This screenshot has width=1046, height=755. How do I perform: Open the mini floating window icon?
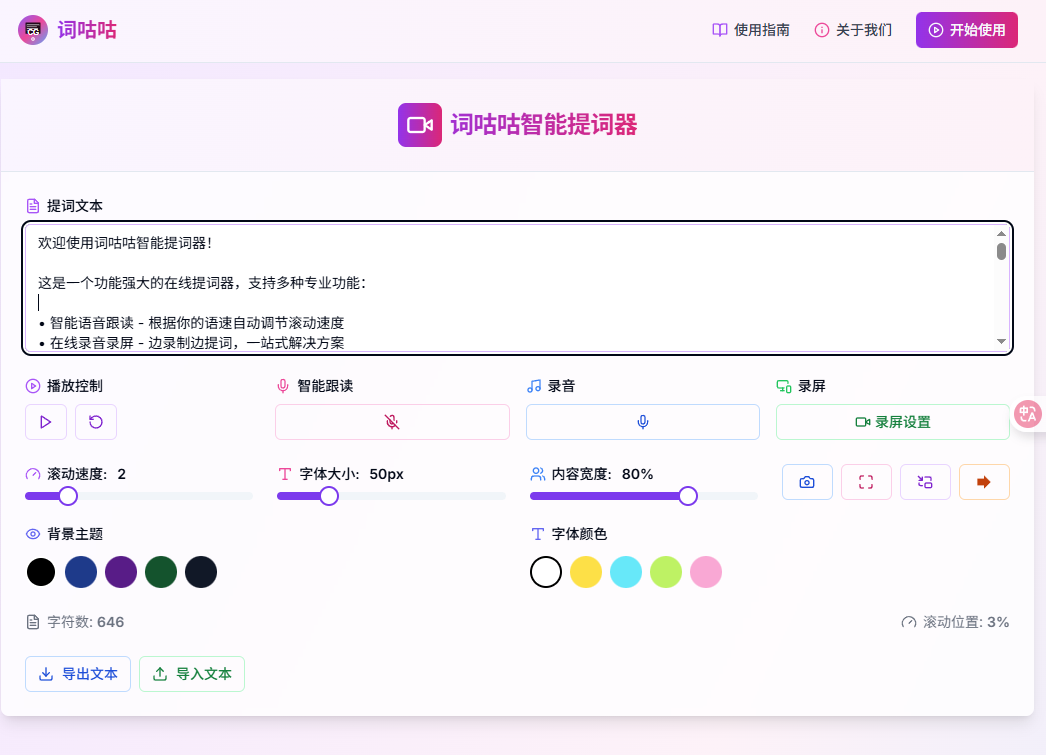925,481
